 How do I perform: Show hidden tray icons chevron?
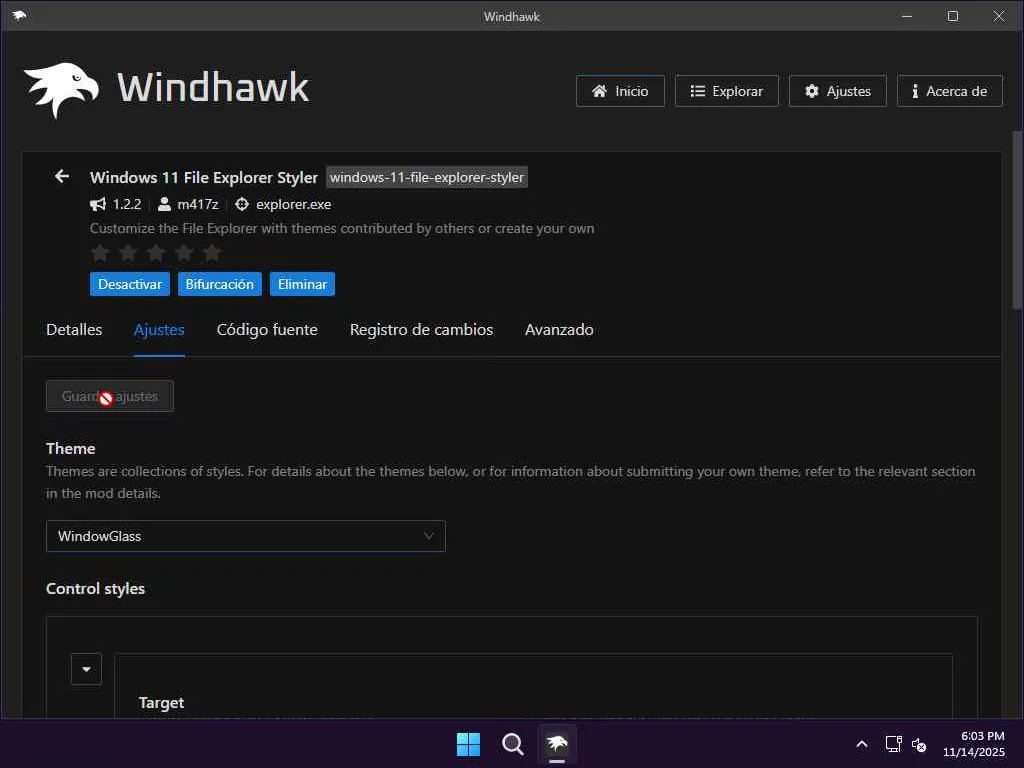tap(862, 744)
